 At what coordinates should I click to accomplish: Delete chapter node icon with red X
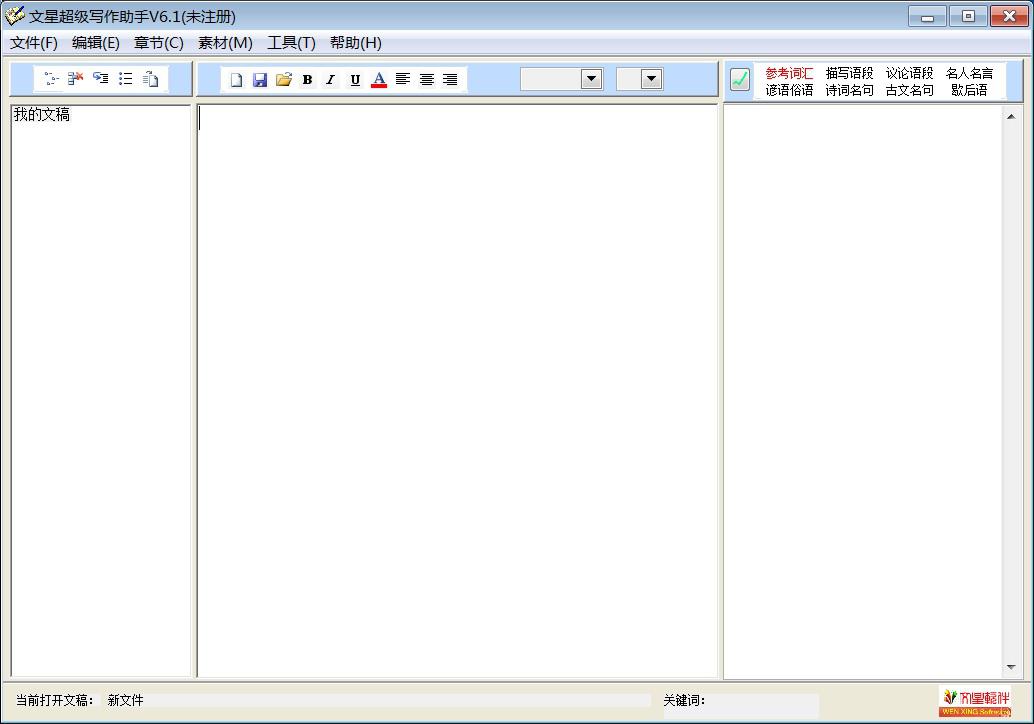76,78
